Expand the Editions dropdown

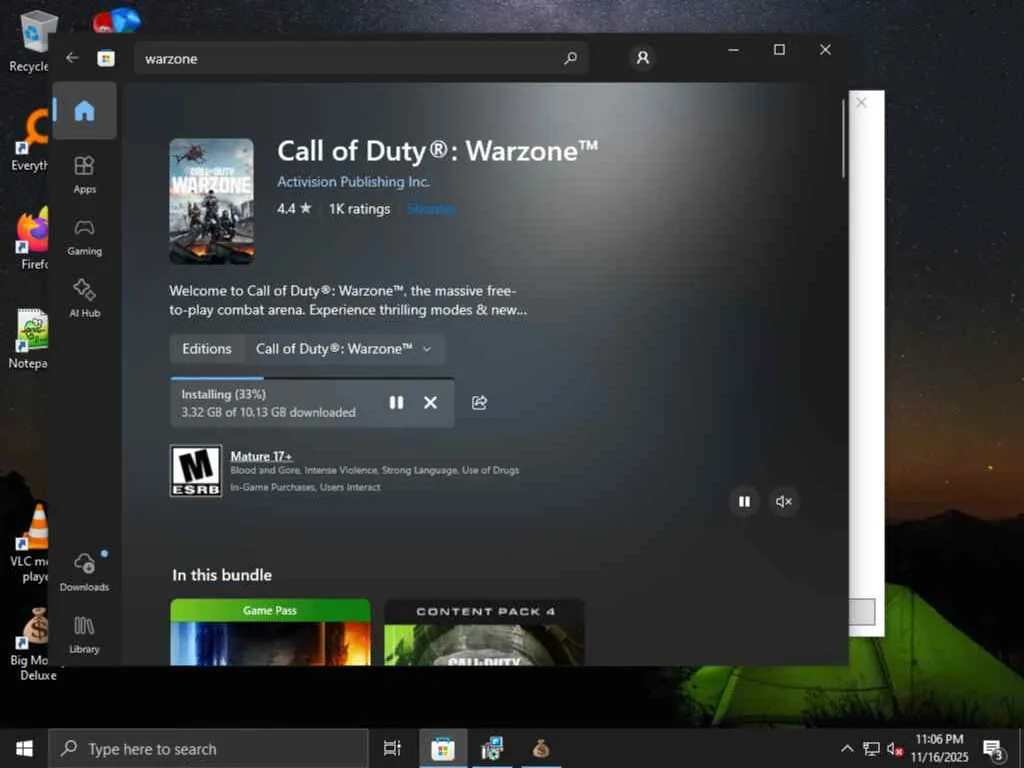[344, 349]
